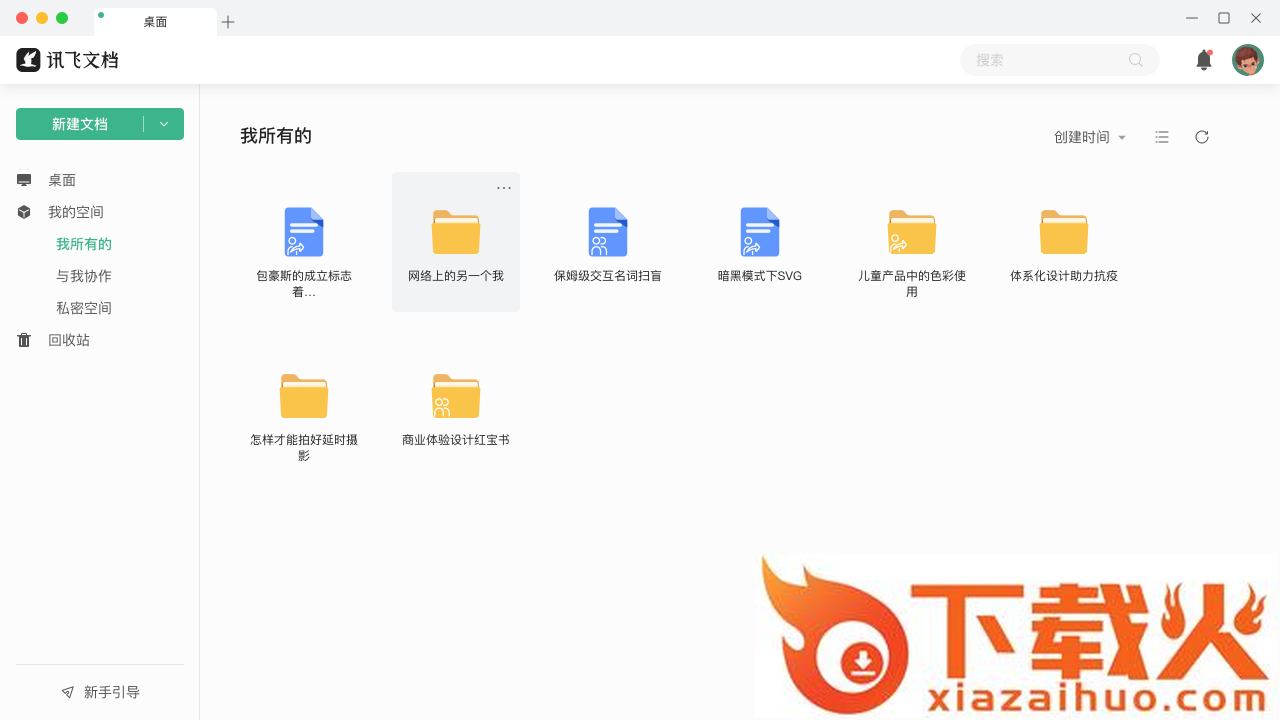This screenshot has width=1280, height=720.
Task: Click the yellow macOS minimize button
Action: coord(42,18)
